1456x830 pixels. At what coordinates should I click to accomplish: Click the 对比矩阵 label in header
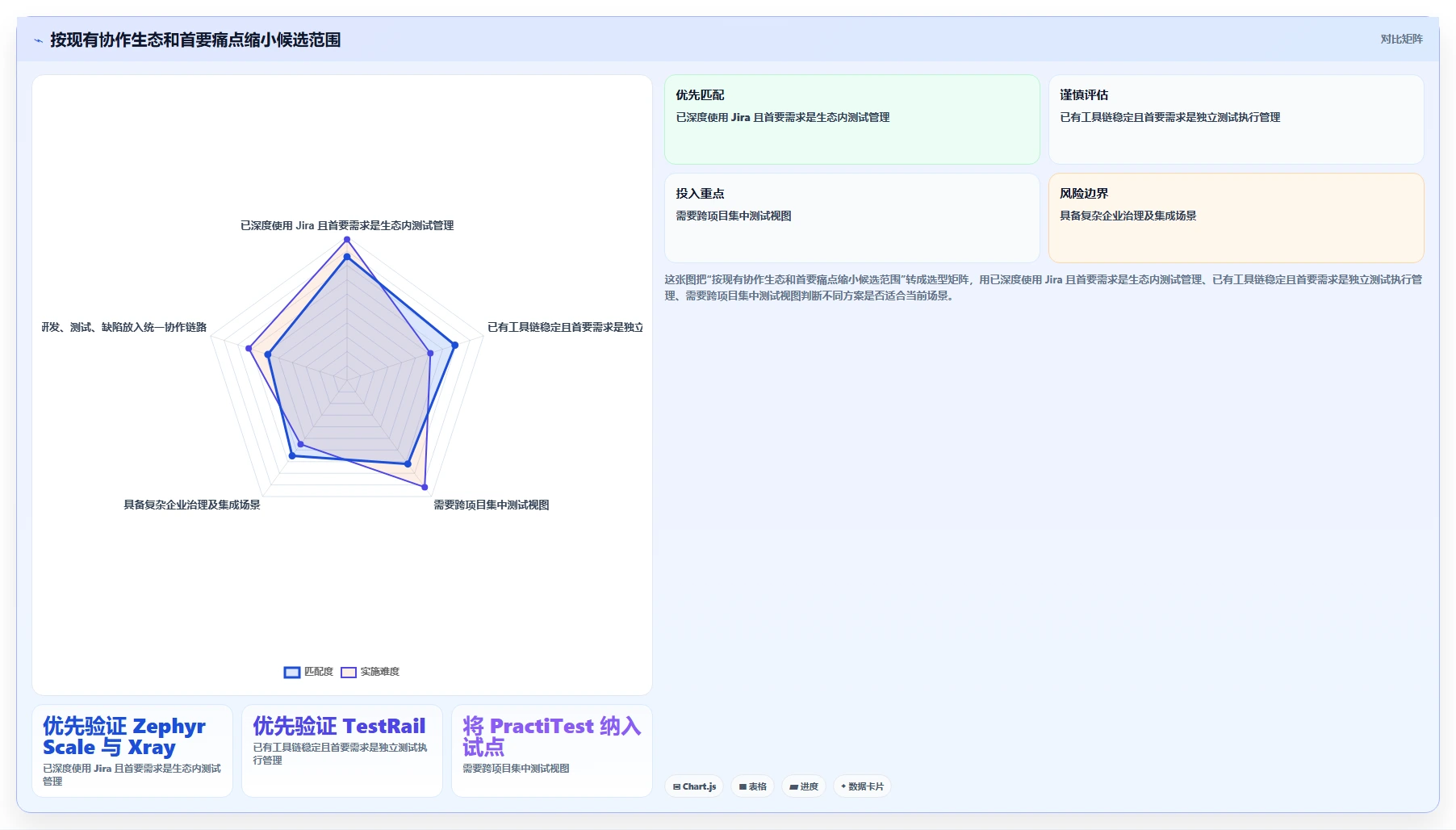point(1401,39)
